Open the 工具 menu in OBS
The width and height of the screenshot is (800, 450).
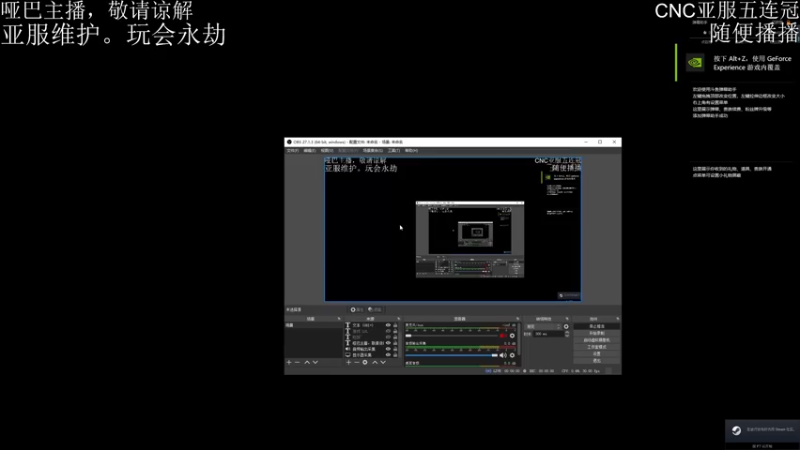[x=393, y=151]
